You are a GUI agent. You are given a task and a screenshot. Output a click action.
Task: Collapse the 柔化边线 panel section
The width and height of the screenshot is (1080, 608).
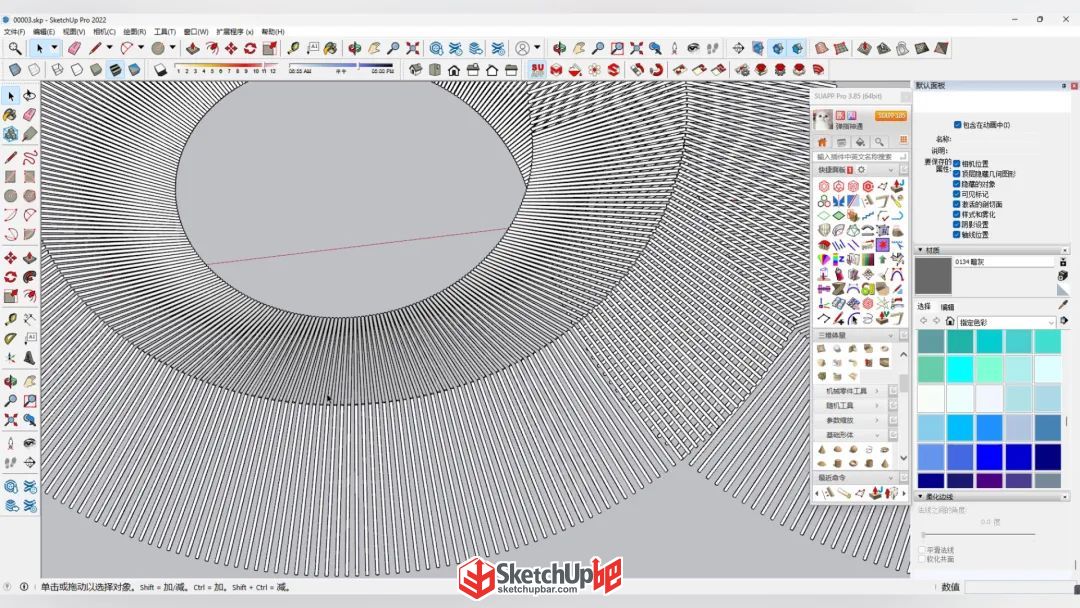921,496
